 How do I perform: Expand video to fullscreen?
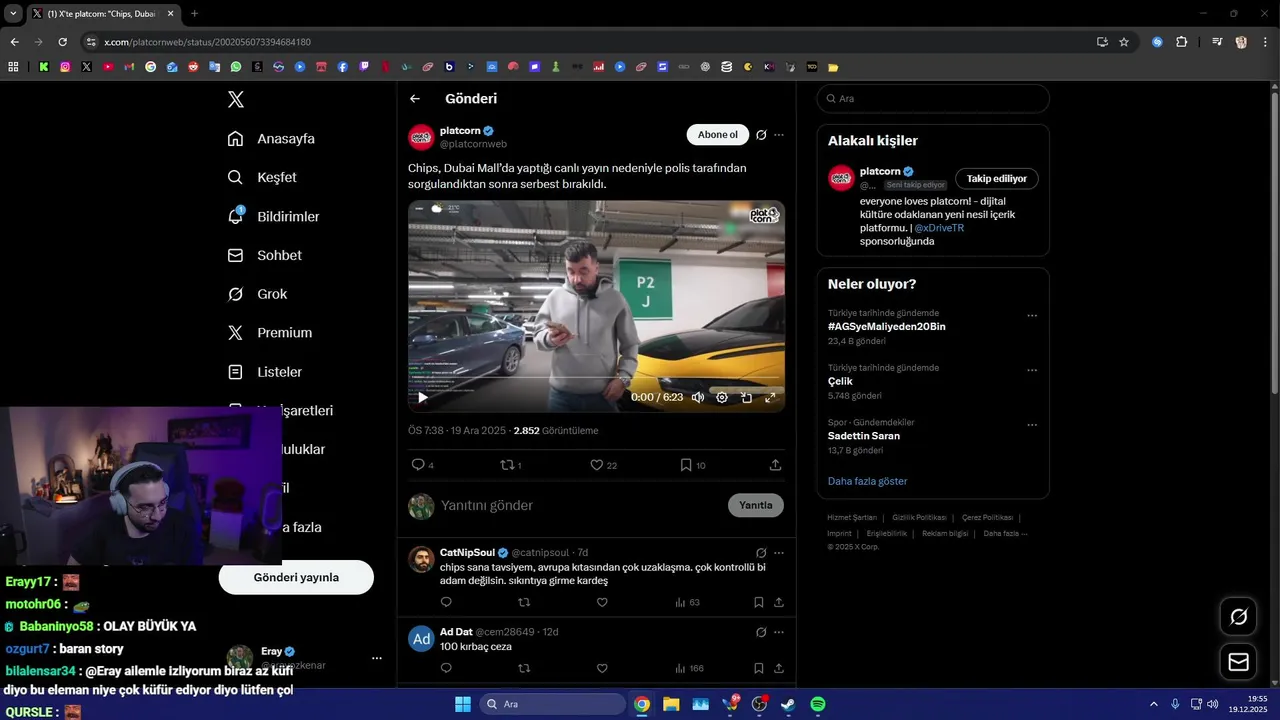click(770, 397)
